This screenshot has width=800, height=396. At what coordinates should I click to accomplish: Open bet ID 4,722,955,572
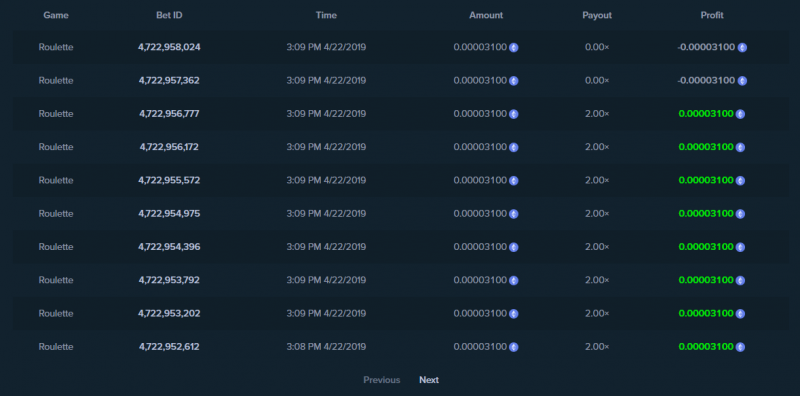tap(169, 180)
